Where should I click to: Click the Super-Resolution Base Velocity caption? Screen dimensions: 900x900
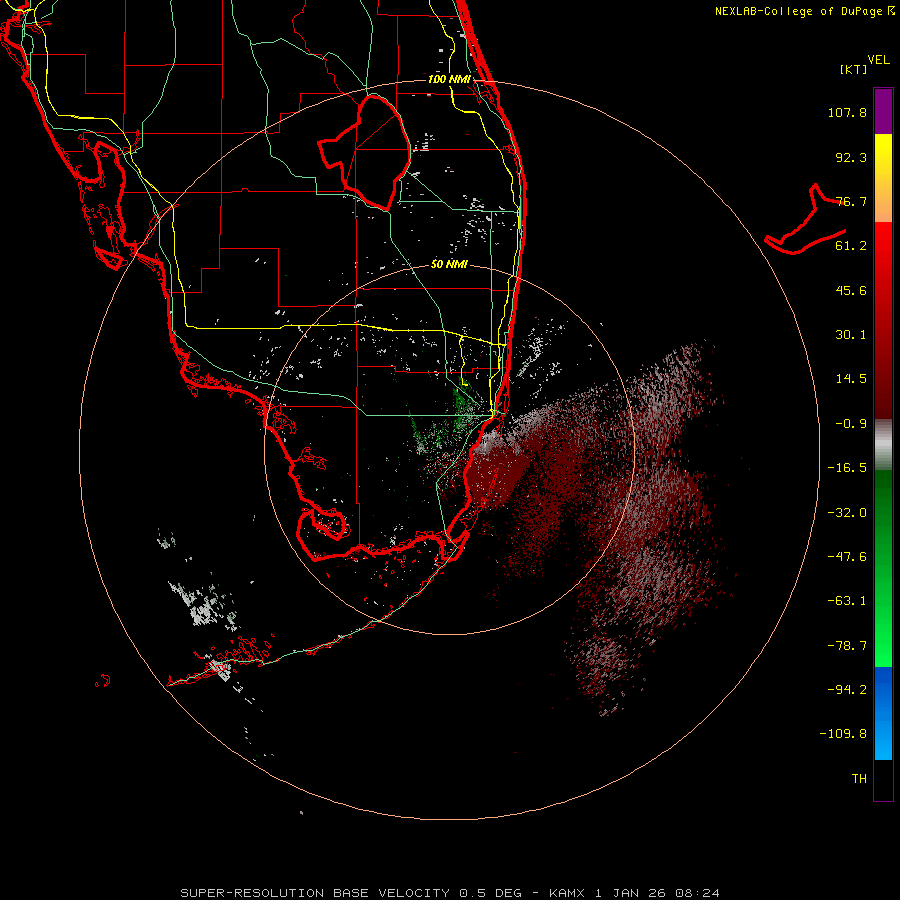coord(450,893)
